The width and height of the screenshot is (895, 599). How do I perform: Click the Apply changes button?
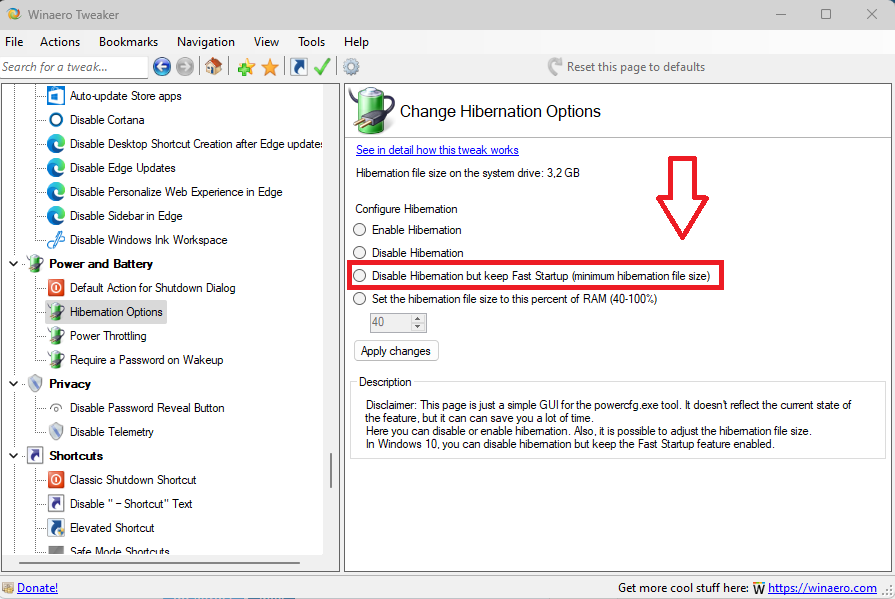[396, 351]
